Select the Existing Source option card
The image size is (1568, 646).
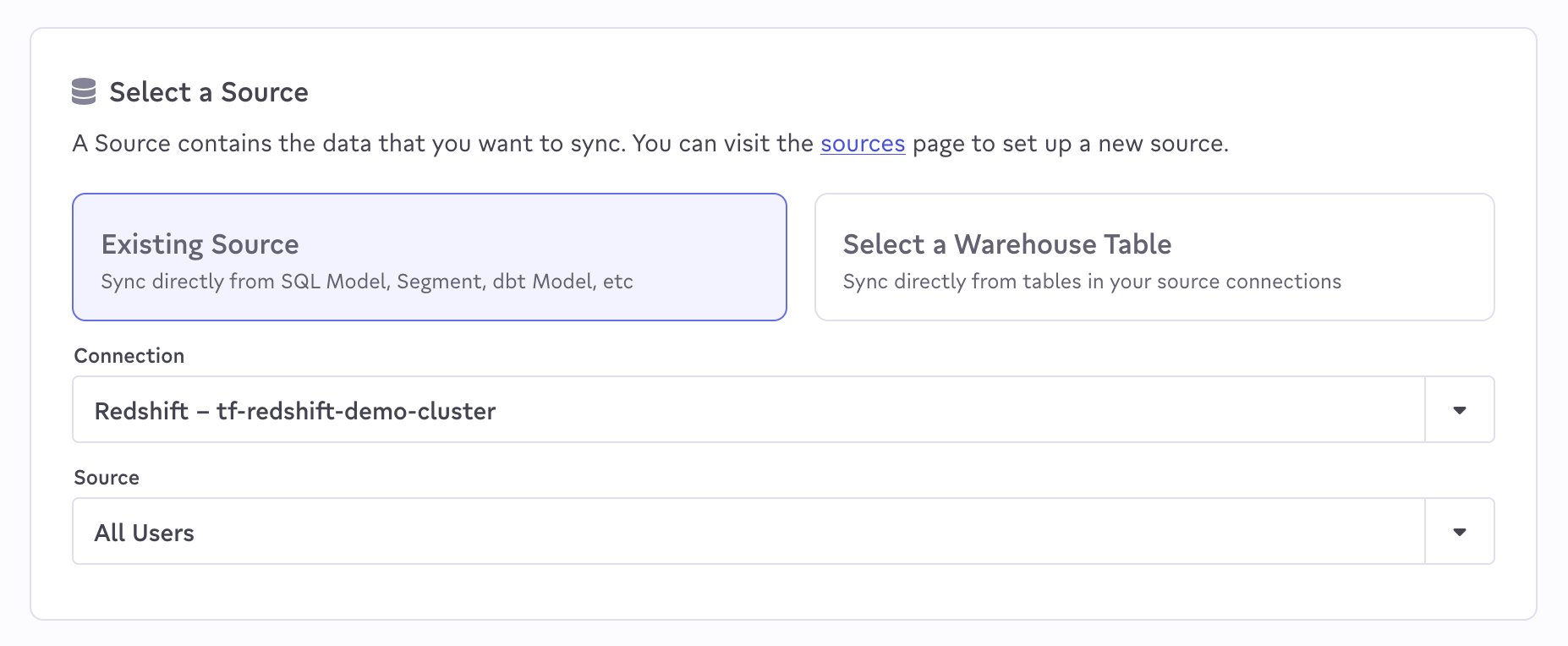[x=429, y=257]
